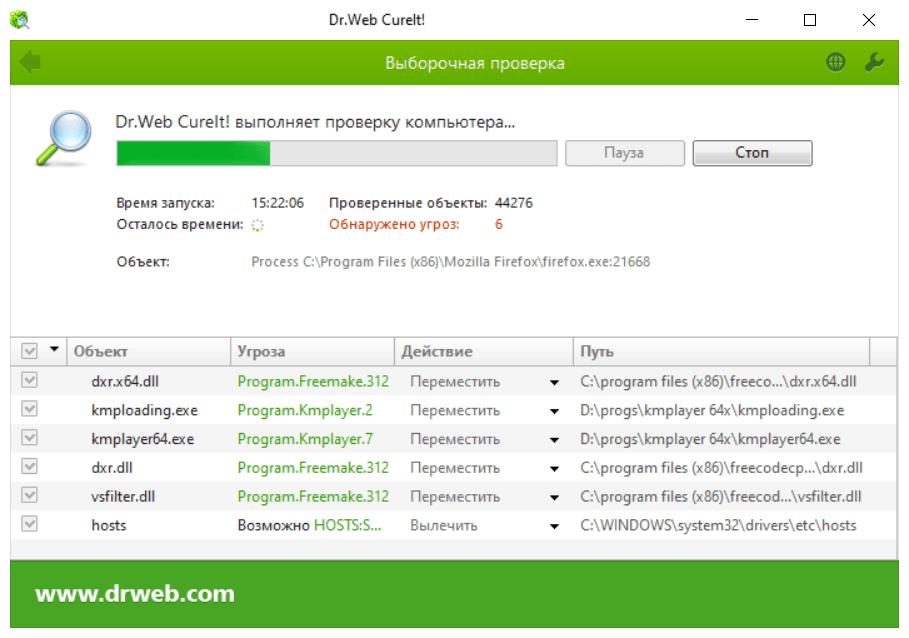Open the action dropdown for dxr.x64.dll
909x638 pixels.
coord(555,381)
